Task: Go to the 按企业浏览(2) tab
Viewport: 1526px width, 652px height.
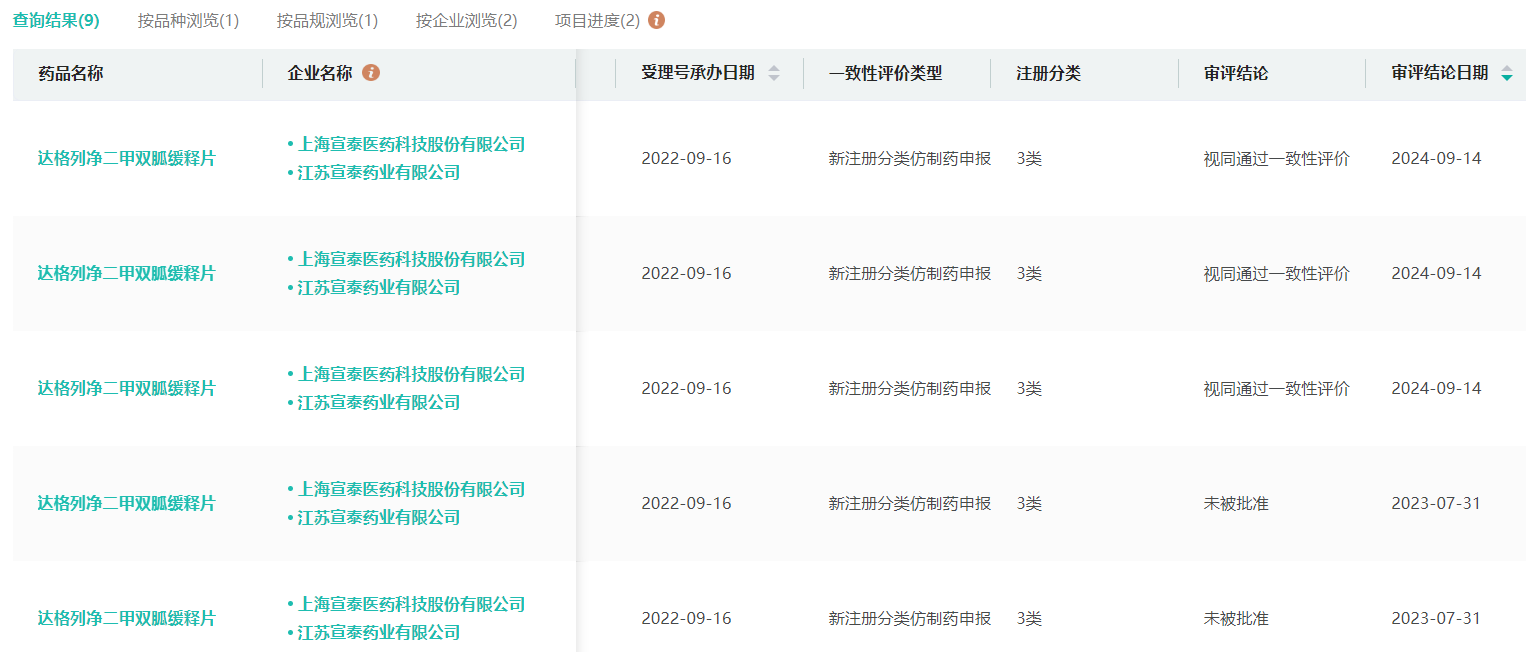Action: 466,20
